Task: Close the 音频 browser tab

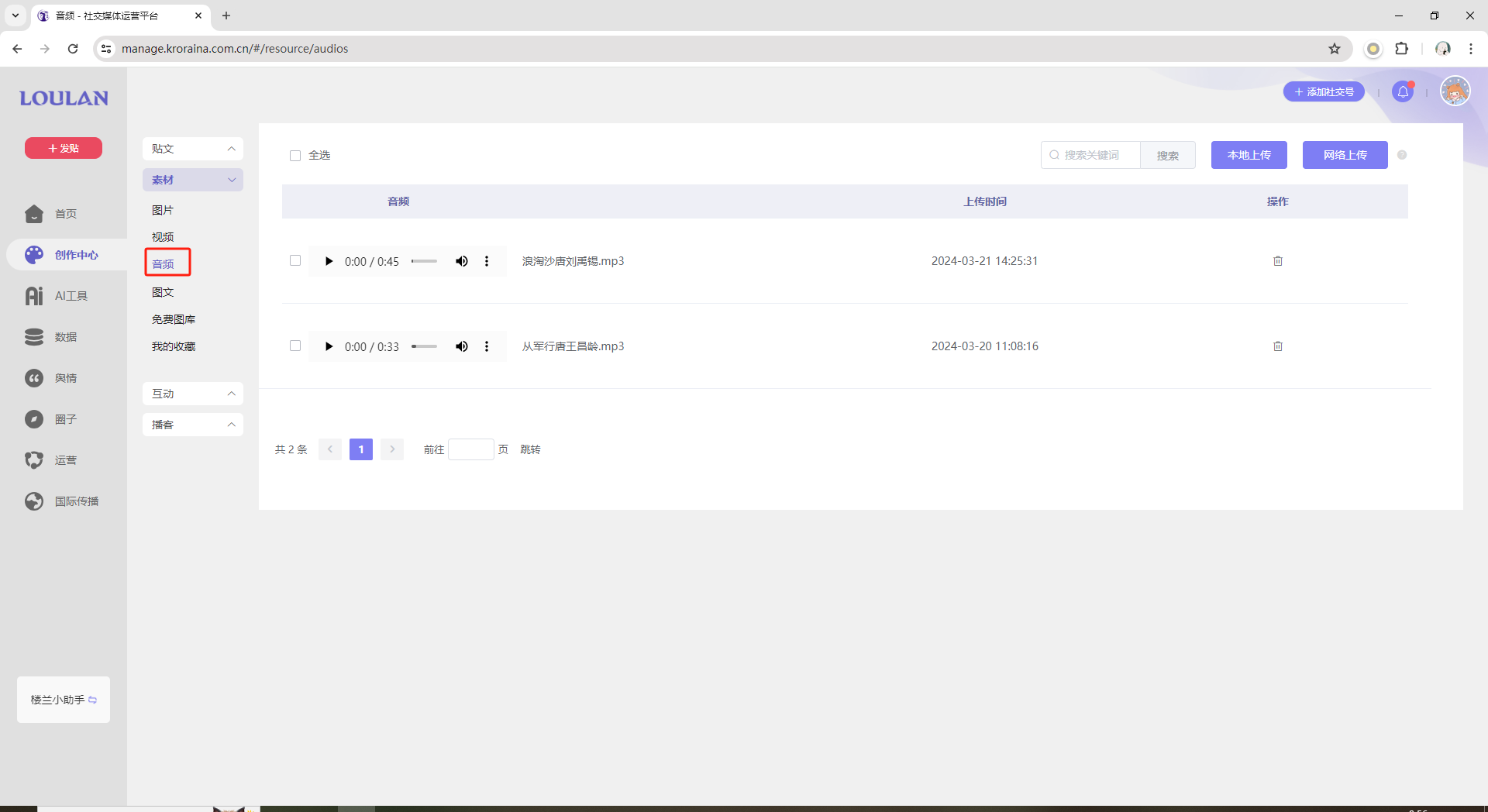Action: (x=198, y=15)
